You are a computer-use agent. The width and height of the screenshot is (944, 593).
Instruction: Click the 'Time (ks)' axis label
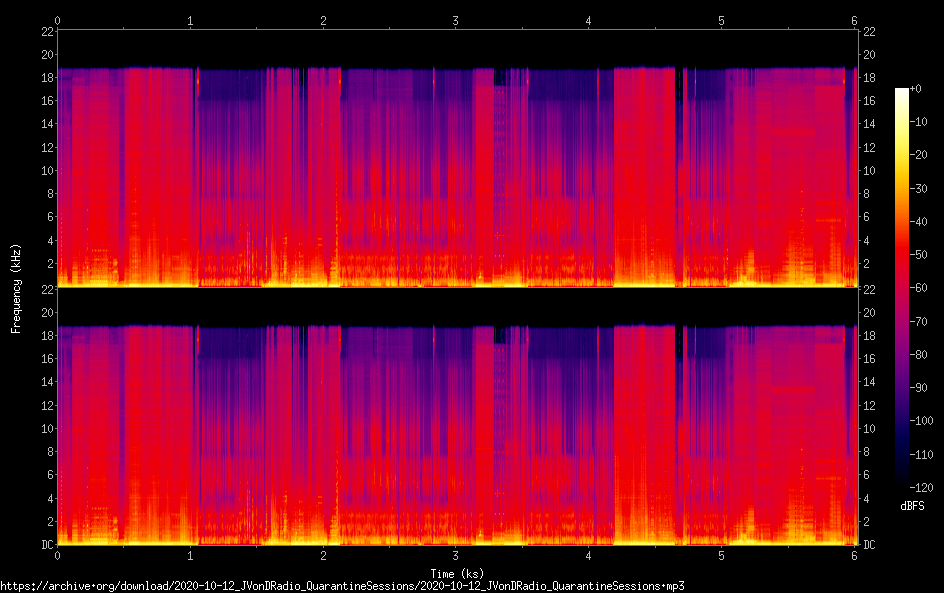(x=457, y=574)
